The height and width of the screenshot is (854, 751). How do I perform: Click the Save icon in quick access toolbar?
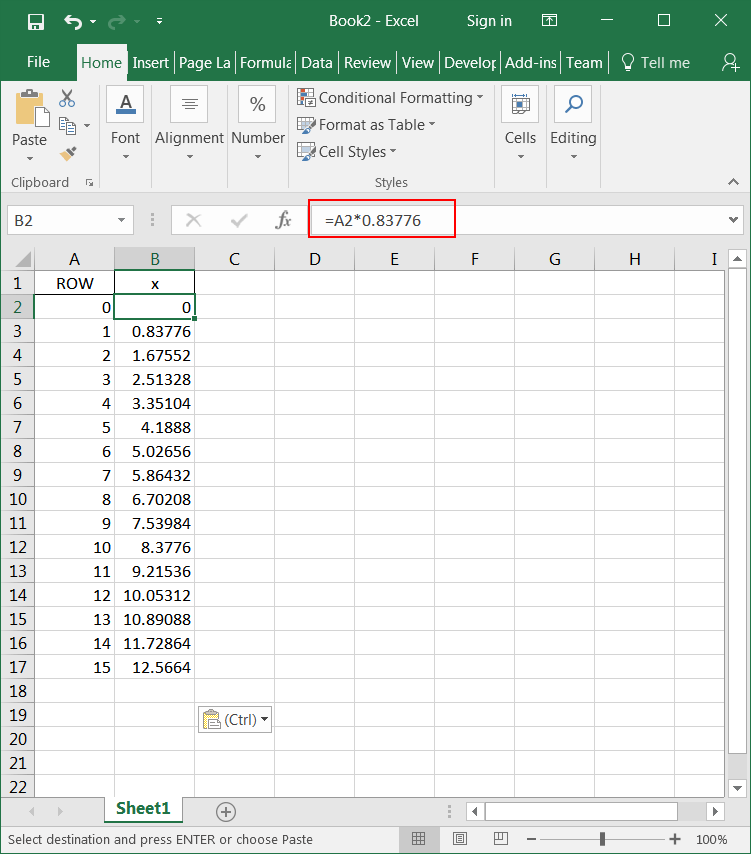pos(36,22)
